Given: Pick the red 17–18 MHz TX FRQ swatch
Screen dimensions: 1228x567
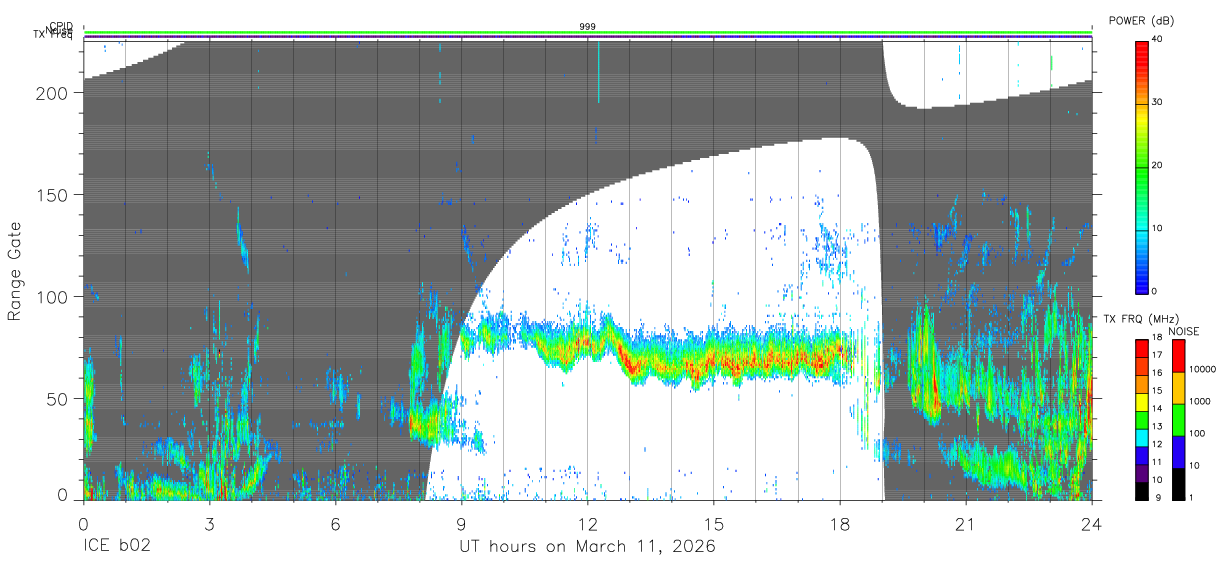Looking at the screenshot, I should click(1142, 349).
